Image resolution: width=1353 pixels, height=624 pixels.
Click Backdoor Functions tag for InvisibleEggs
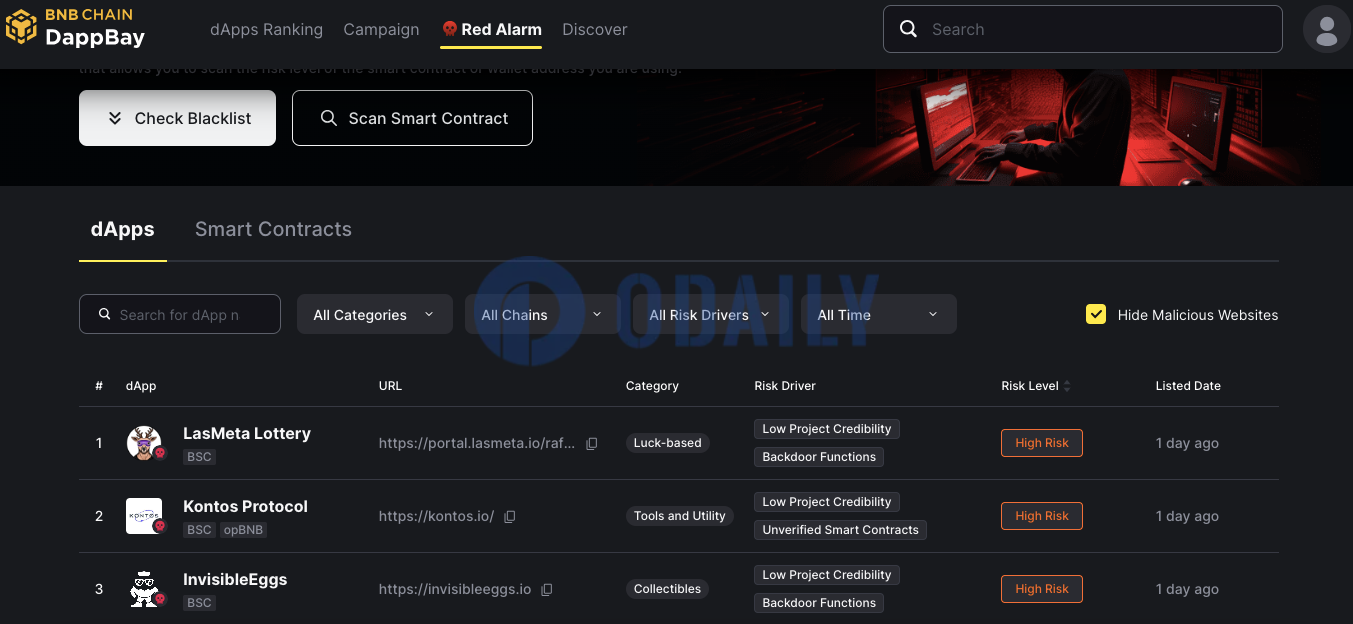819,603
